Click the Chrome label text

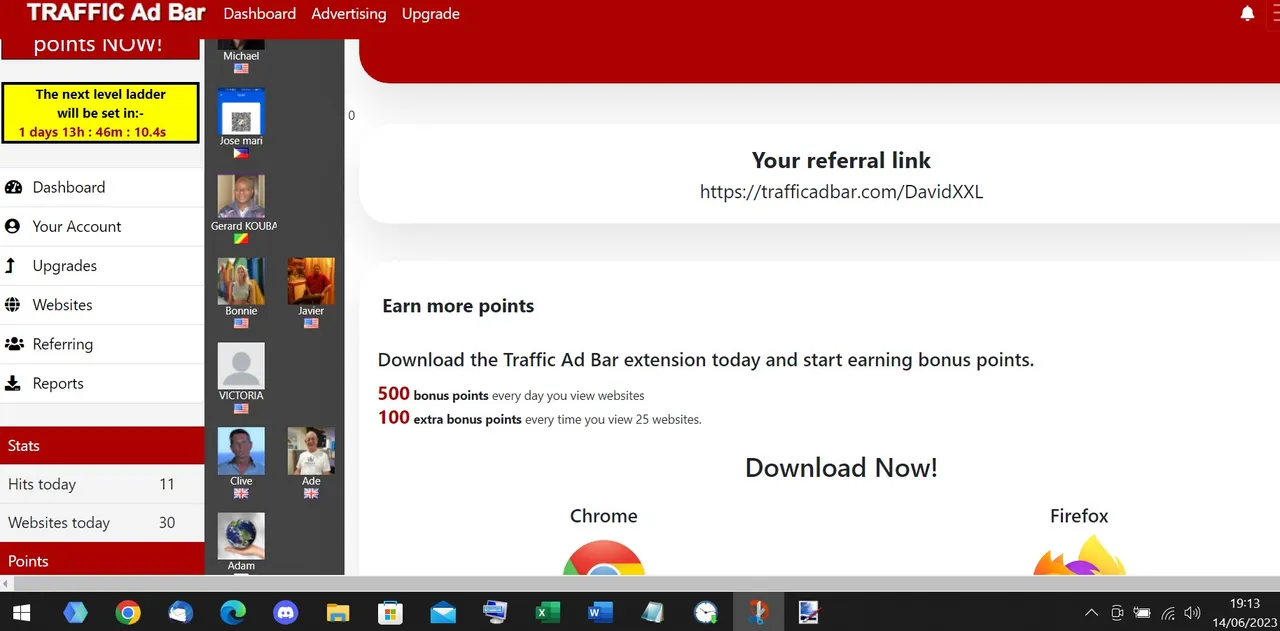pos(604,516)
